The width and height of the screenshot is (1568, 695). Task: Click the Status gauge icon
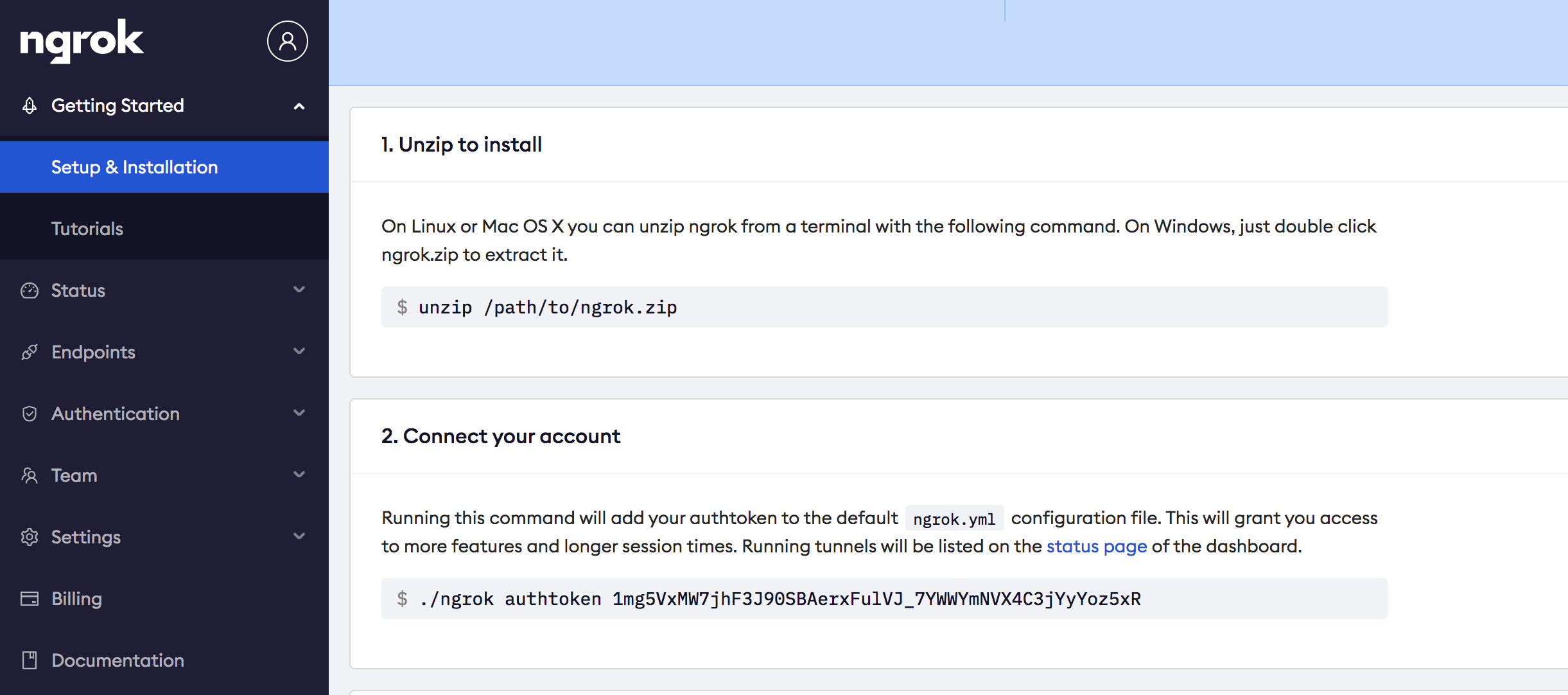pyautogui.click(x=30, y=290)
